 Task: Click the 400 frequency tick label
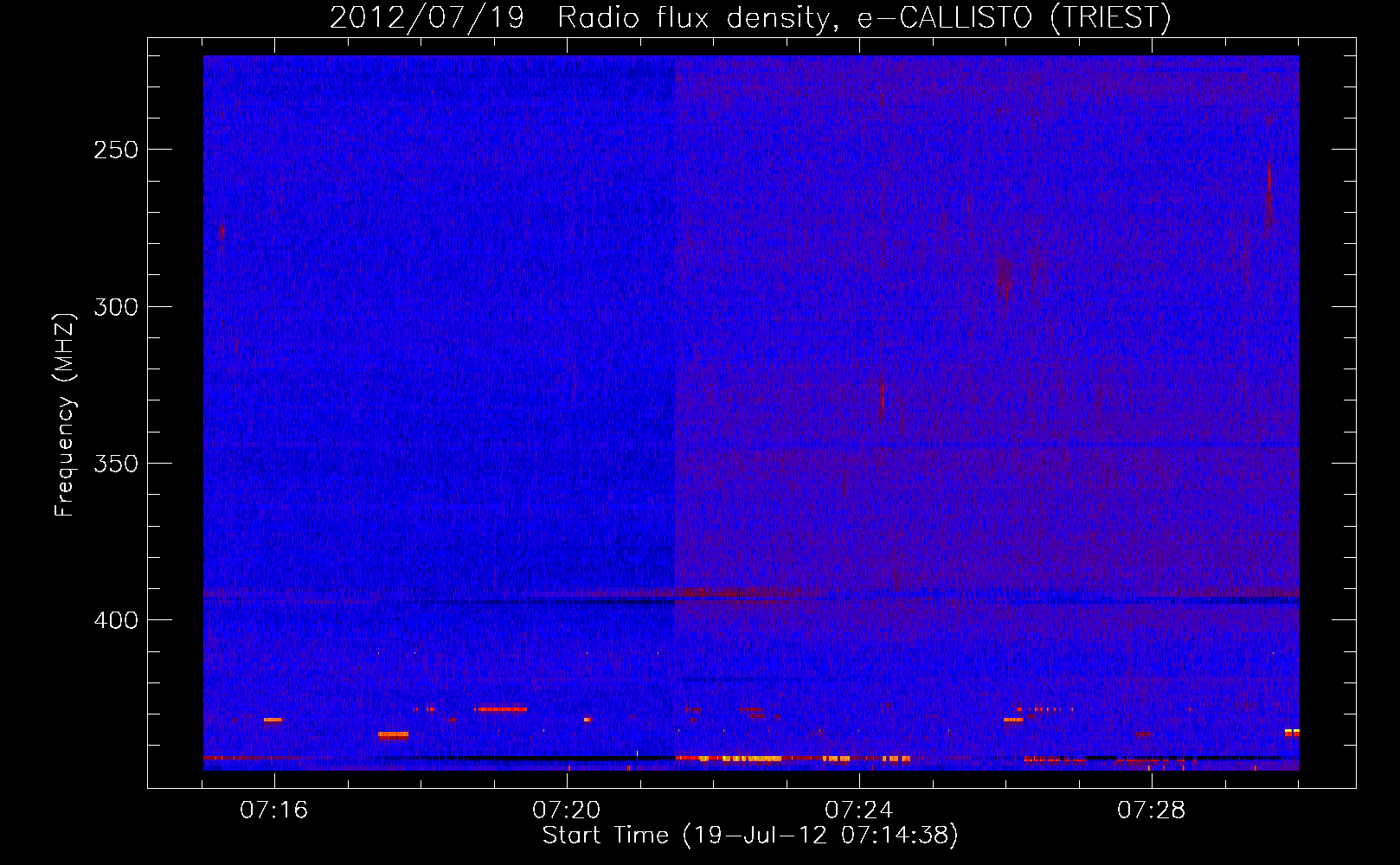coord(116,621)
